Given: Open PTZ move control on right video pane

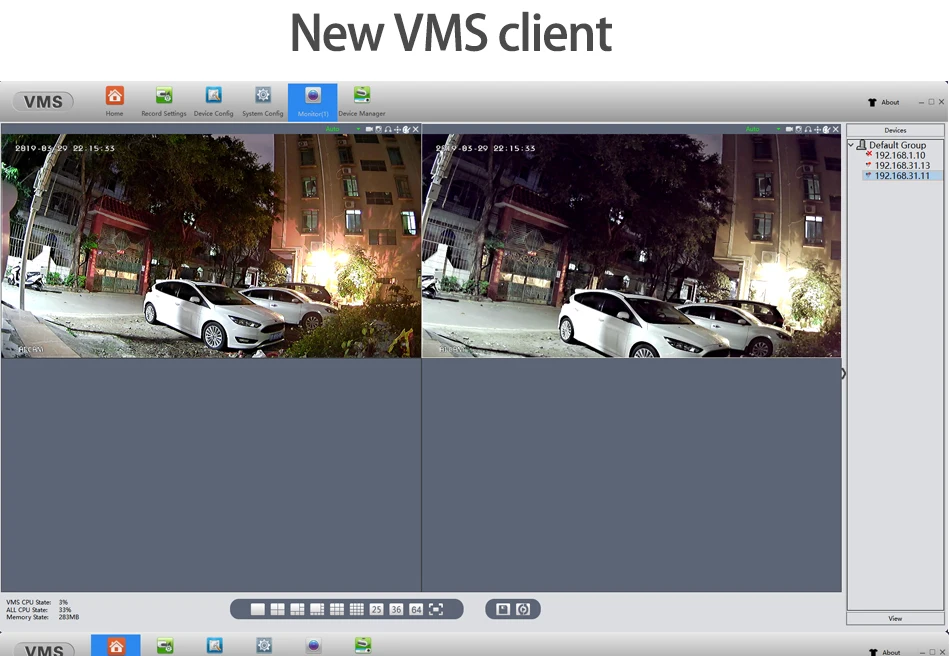Looking at the screenshot, I should pyautogui.click(x=817, y=129).
